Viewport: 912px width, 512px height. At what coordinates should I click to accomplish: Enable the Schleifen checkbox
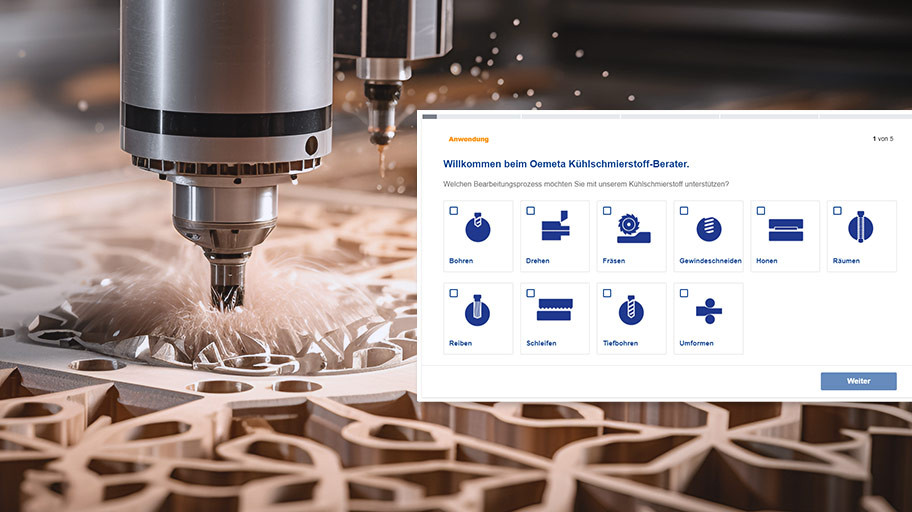(x=530, y=293)
